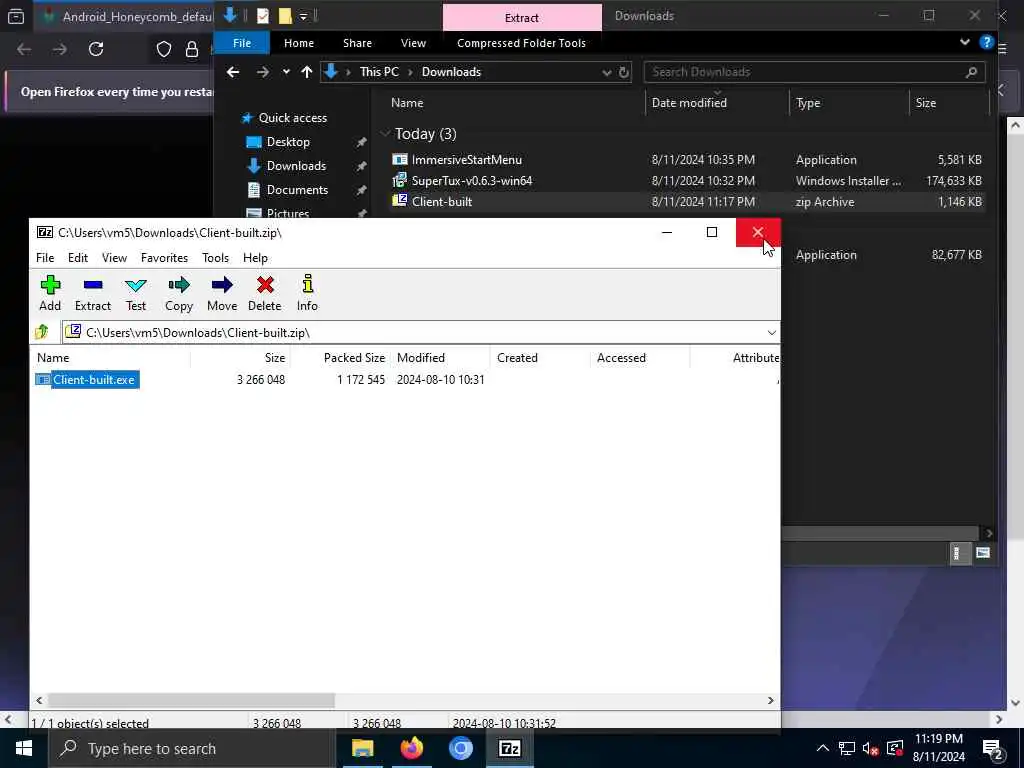Refresh the Downloads folder in Explorer

624,72
